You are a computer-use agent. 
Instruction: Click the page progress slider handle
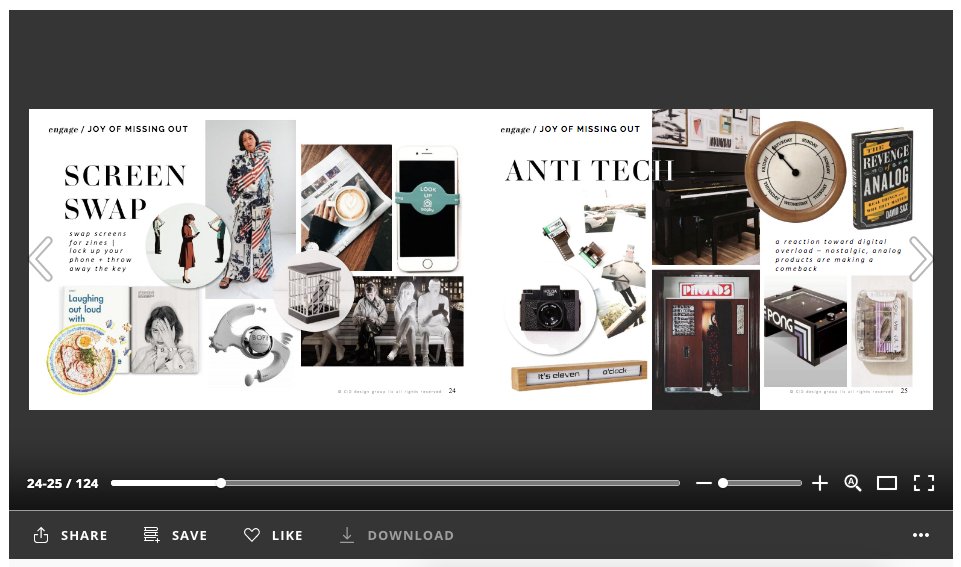click(x=221, y=483)
